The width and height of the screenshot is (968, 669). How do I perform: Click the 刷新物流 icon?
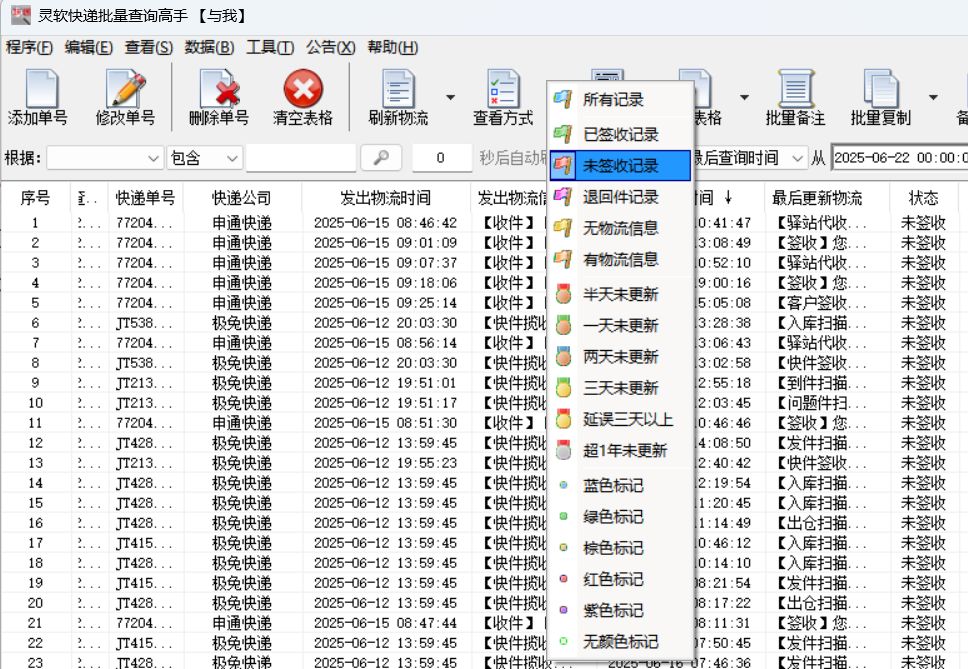(x=398, y=89)
